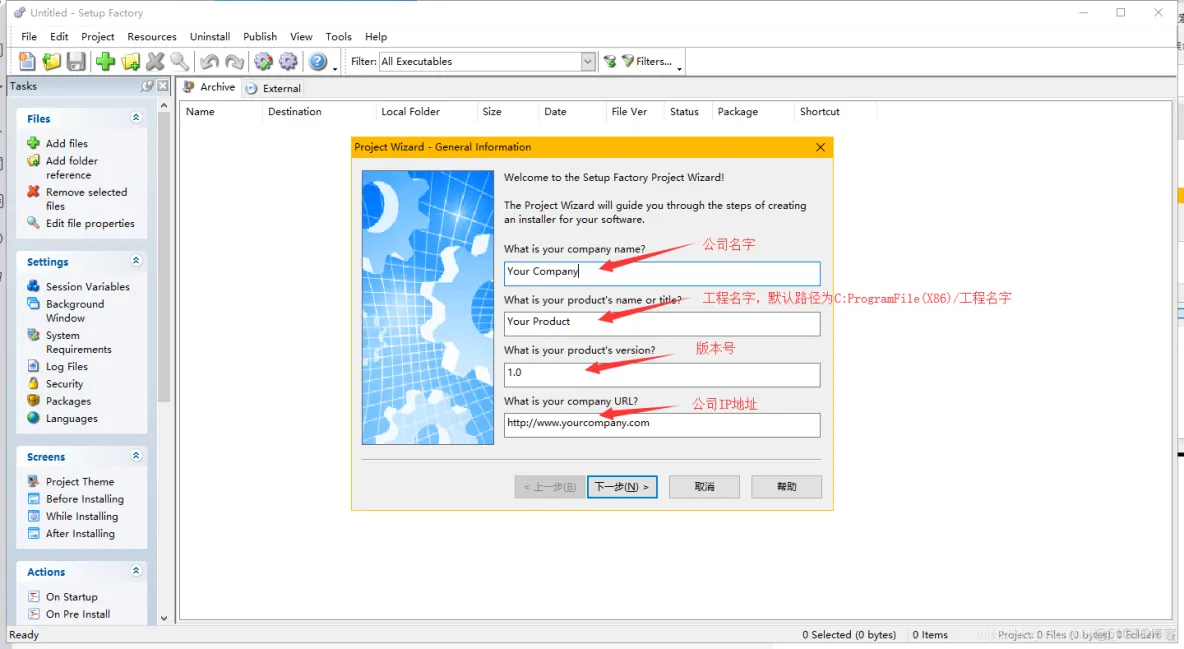Open the Uninstall menu
This screenshot has height=649, width=1184.
click(x=210, y=36)
